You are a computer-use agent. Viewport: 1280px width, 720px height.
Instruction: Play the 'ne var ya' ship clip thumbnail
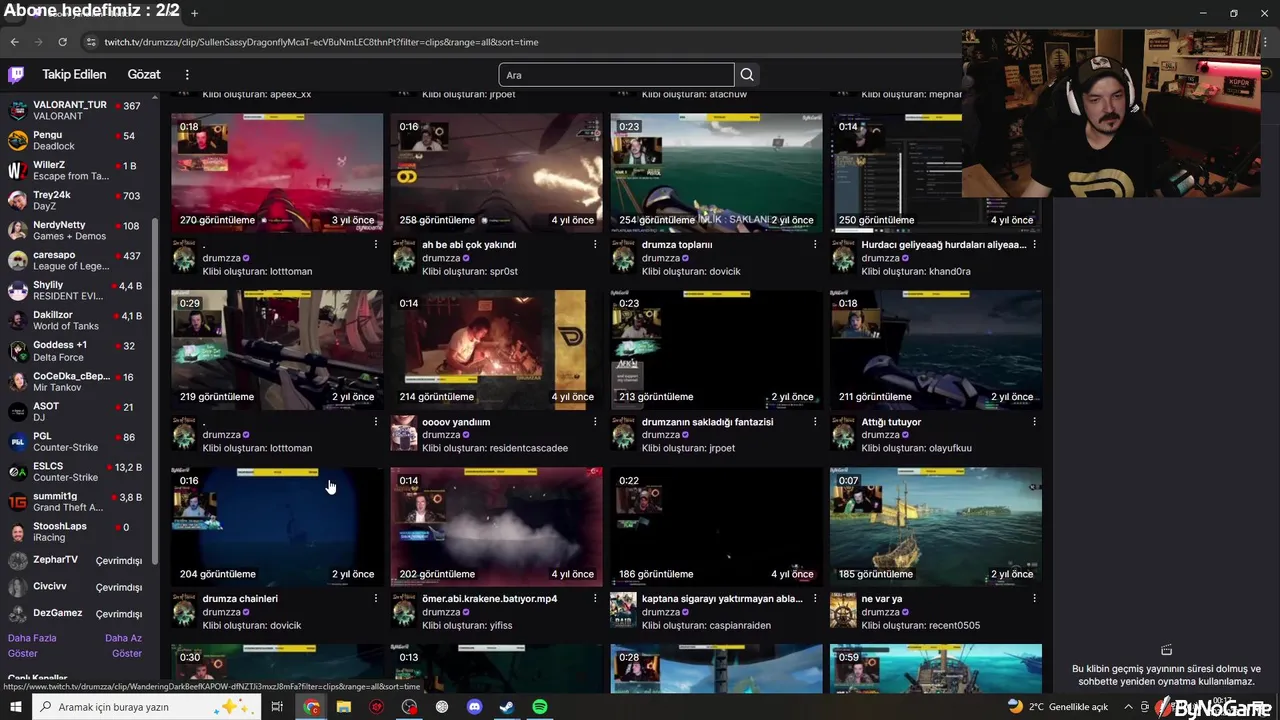pos(936,526)
